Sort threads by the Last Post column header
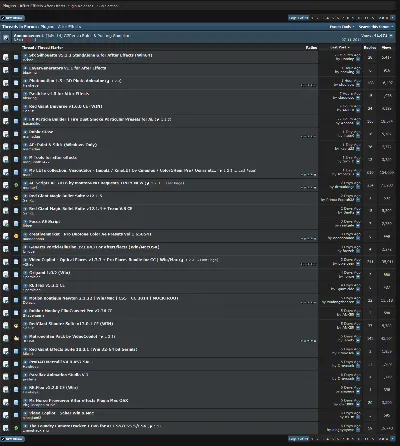 [x=339, y=48]
